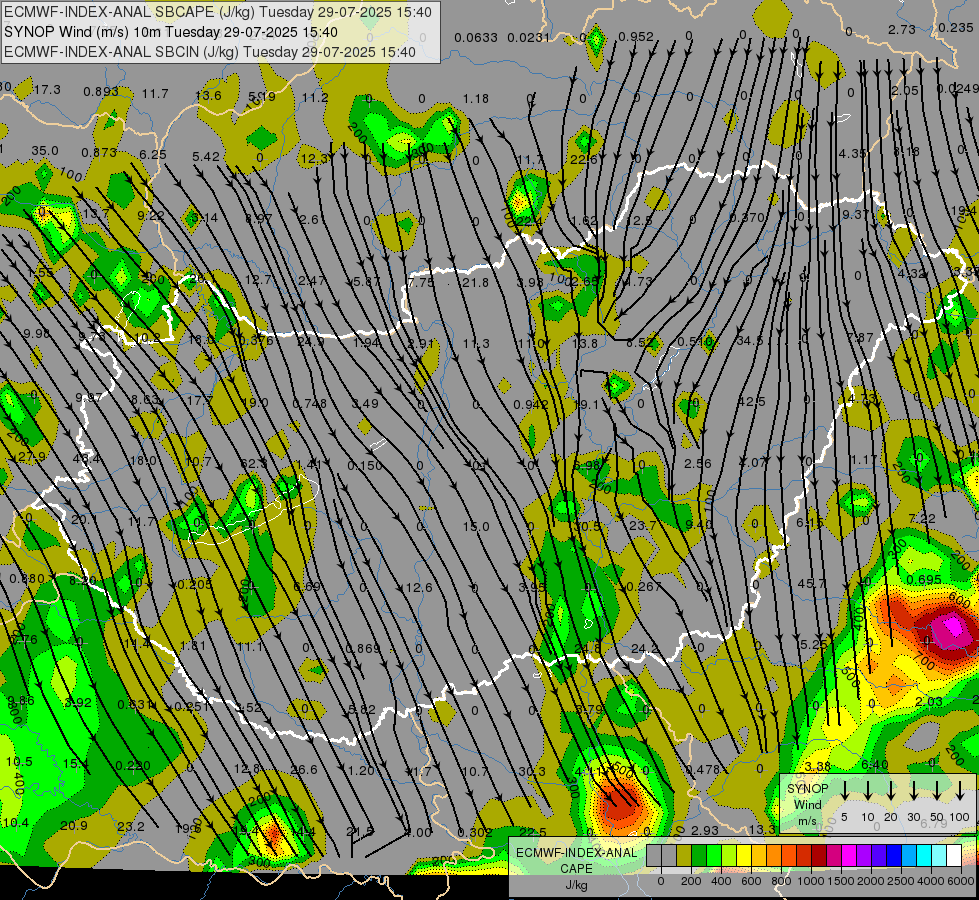Image resolution: width=979 pixels, height=900 pixels.
Task: Click the CIN value 0.370 on map
Action: click(x=747, y=217)
